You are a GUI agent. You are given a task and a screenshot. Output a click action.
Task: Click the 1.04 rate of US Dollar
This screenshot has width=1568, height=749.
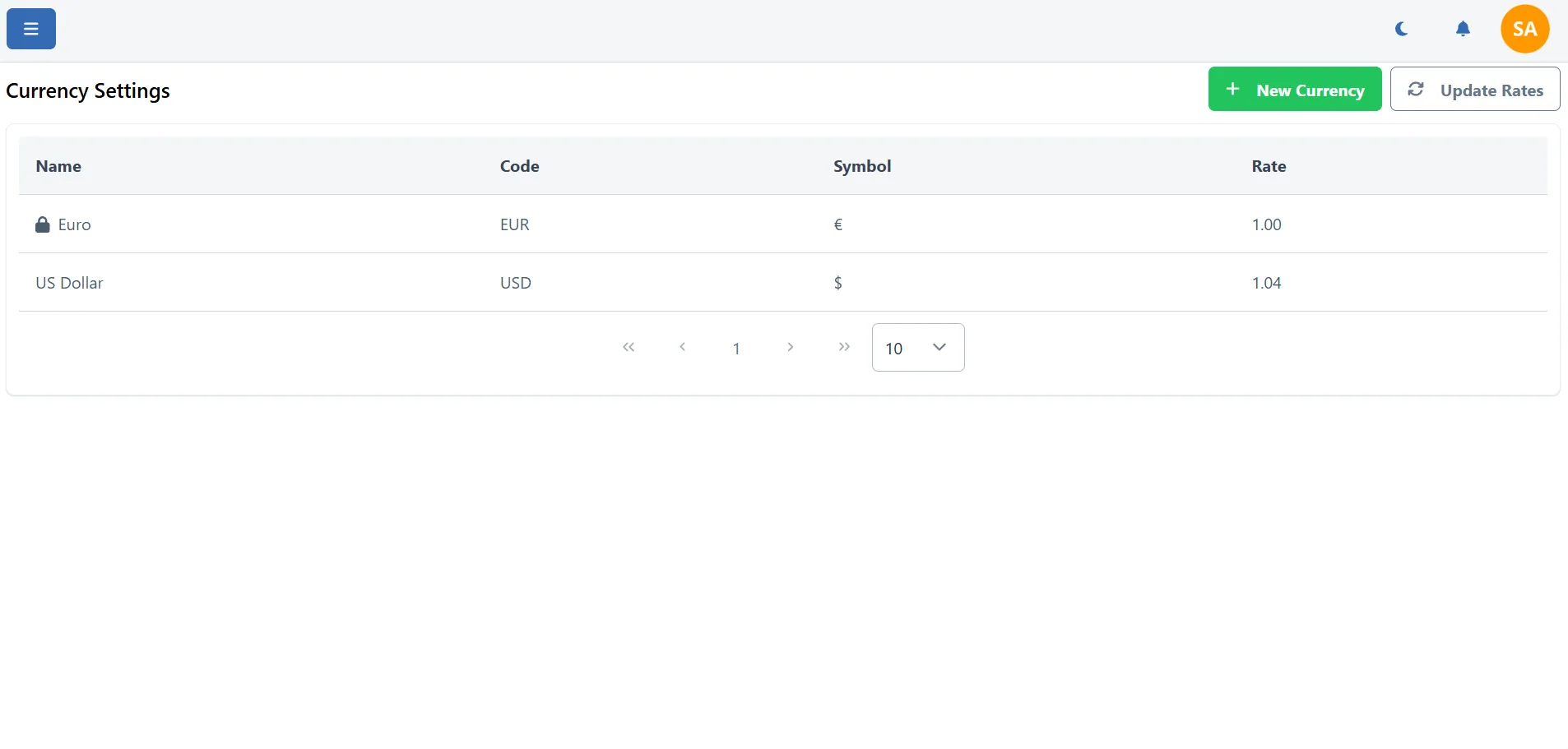point(1266,283)
